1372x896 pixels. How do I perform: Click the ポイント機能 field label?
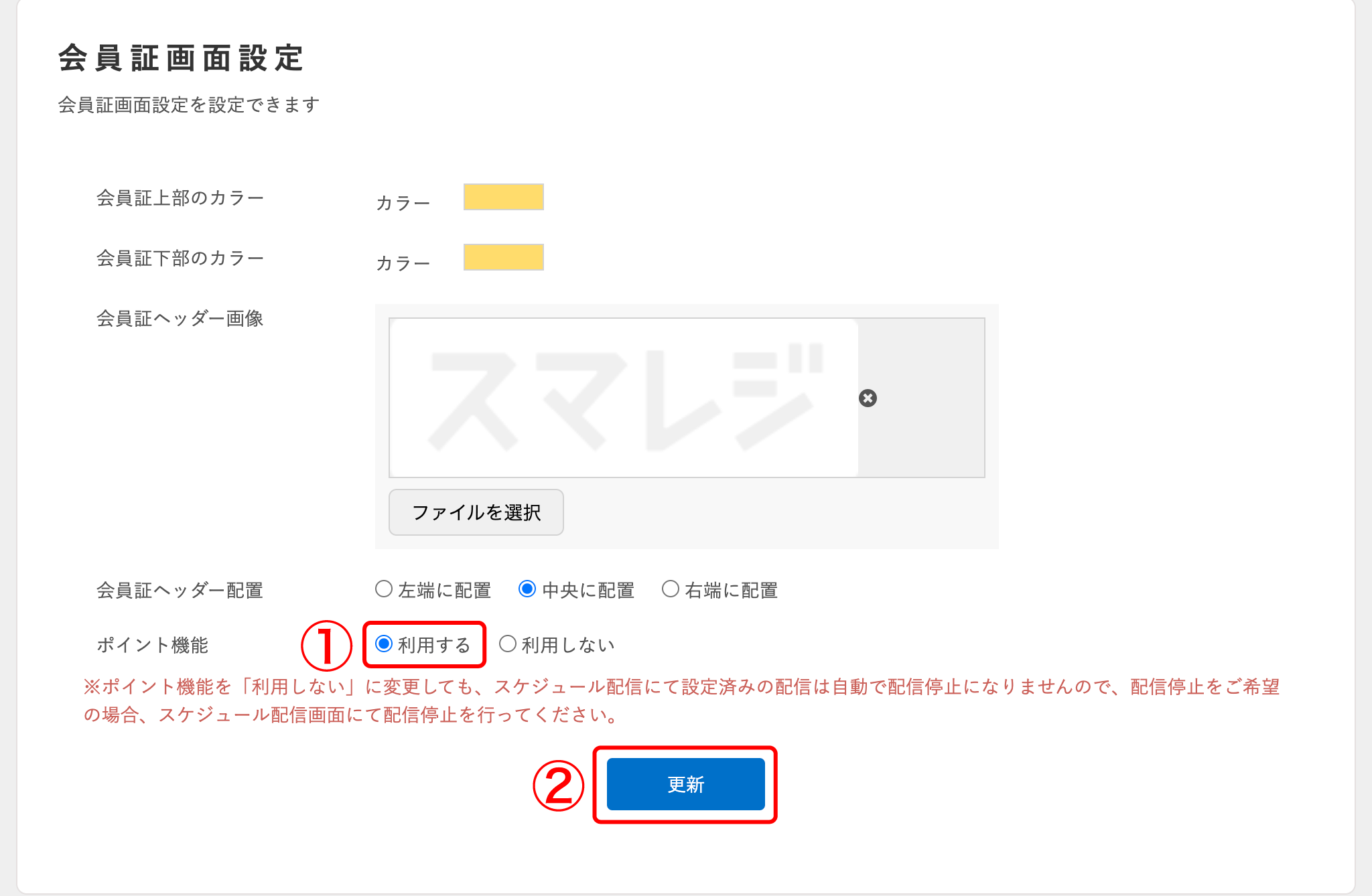pyautogui.click(x=153, y=645)
